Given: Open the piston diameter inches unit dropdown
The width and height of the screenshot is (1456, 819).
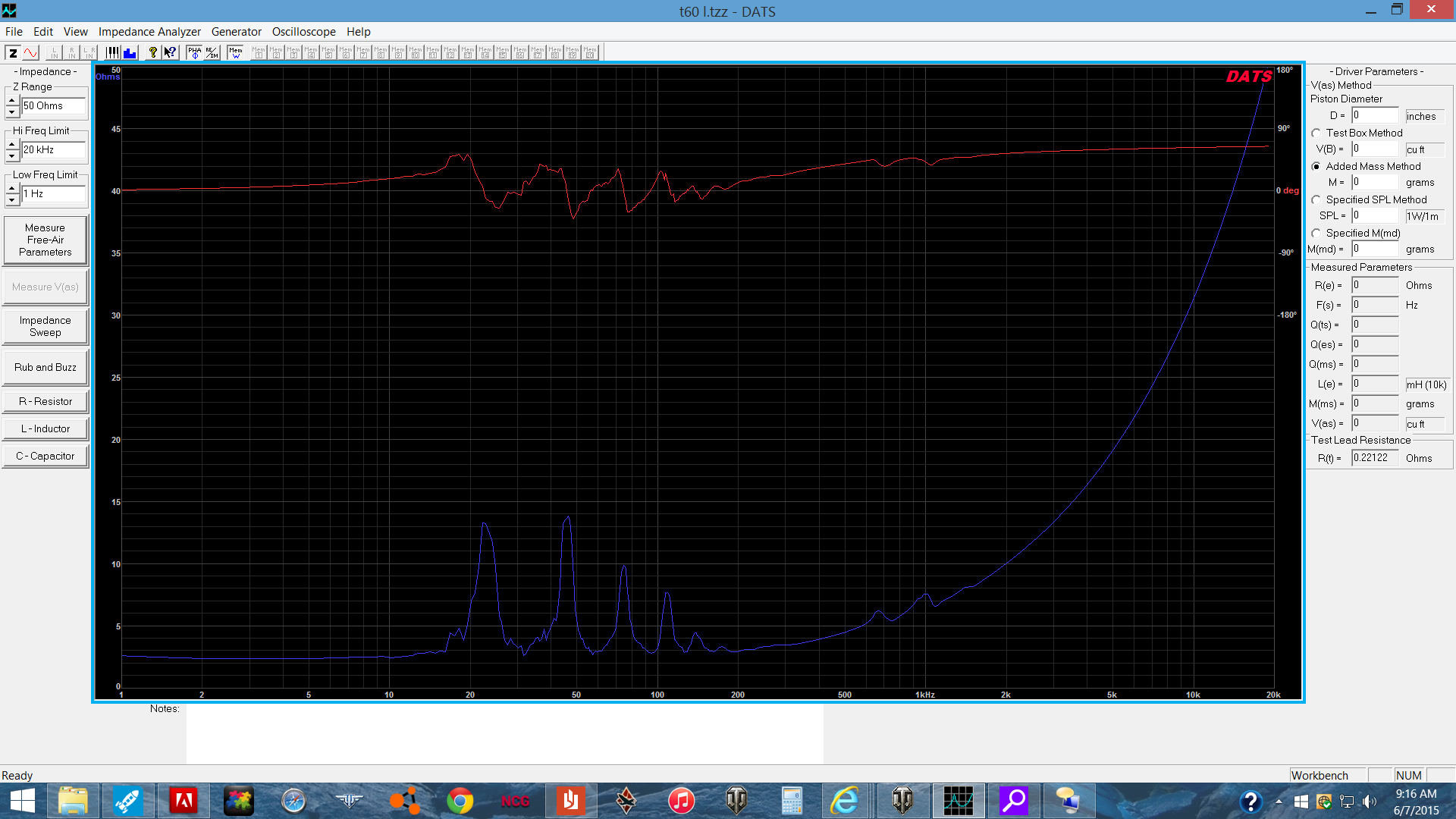Looking at the screenshot, I should coord(1426,116).
